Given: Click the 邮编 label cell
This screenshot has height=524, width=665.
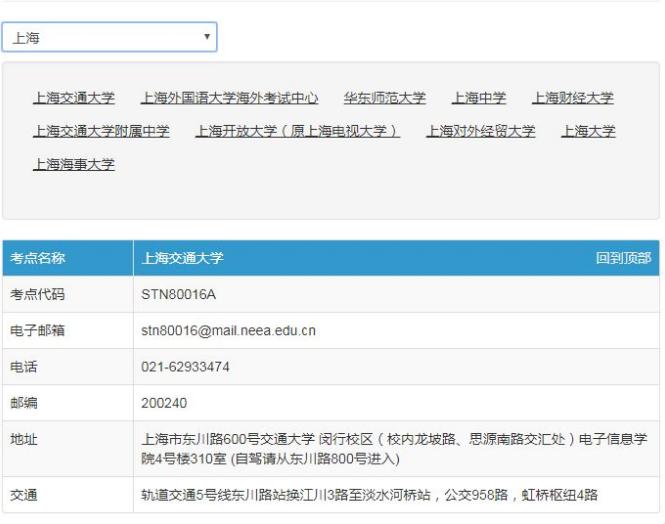Looking at the screenshot, I should point(68,403).
